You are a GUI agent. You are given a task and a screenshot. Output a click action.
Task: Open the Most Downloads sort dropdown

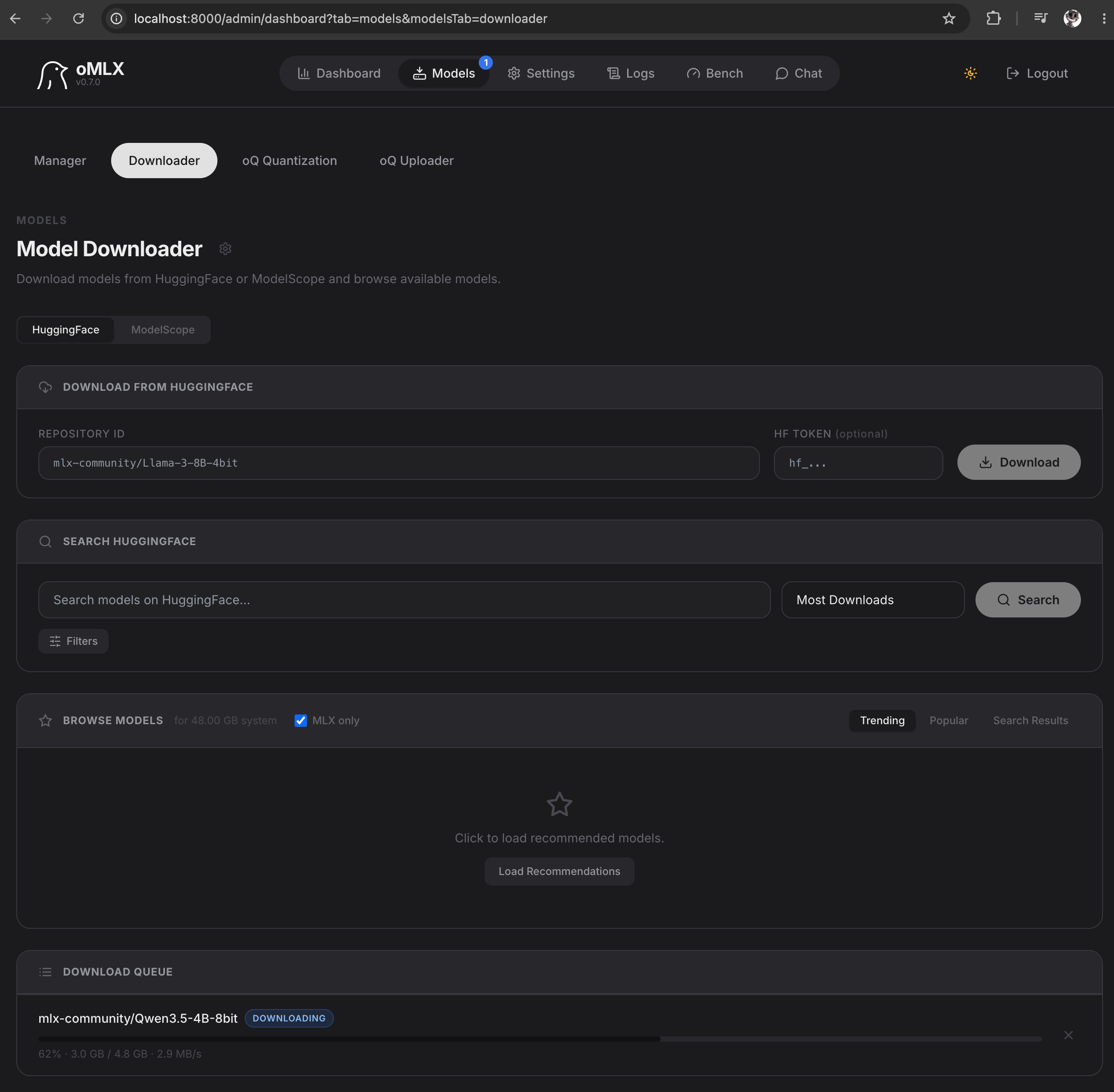pyautogui.click(x=872, y=600)
